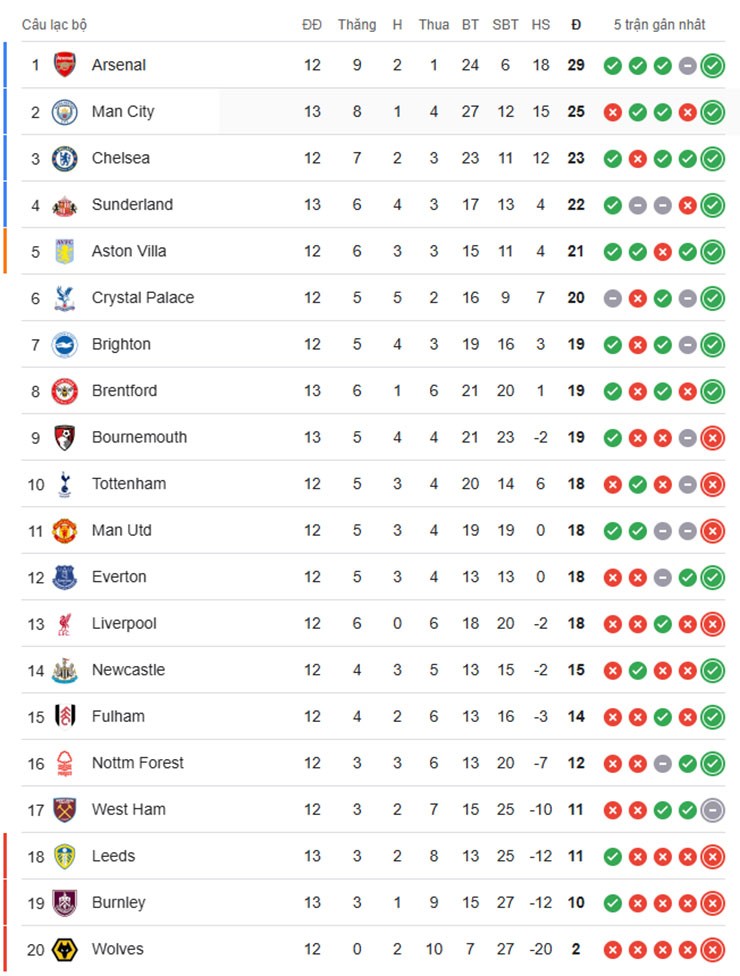Click the Arsenal club crest
Viewport: 740px width, 976px height.
pos(65,65)
